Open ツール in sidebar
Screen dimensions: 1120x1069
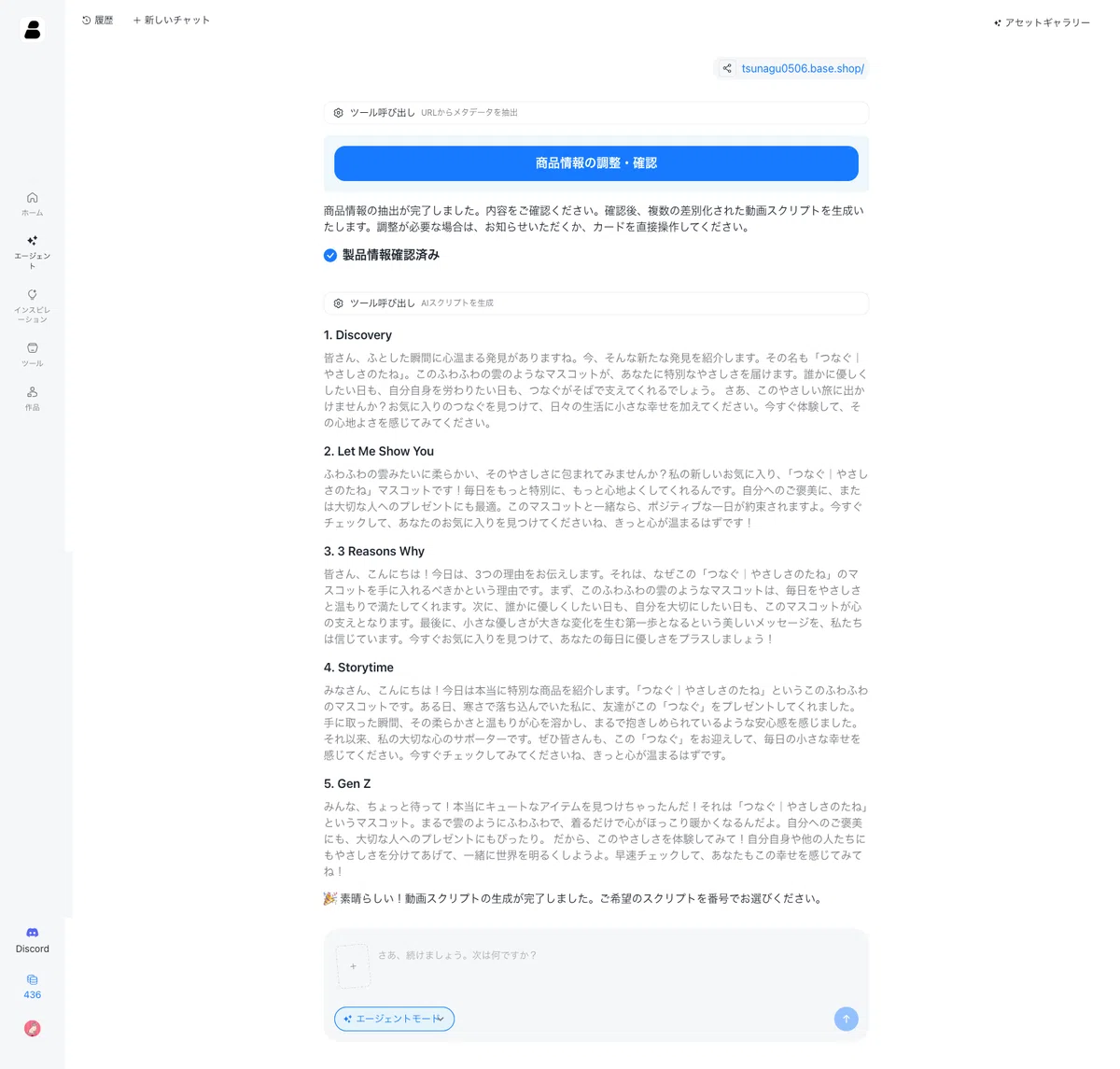tap(33, 354)
